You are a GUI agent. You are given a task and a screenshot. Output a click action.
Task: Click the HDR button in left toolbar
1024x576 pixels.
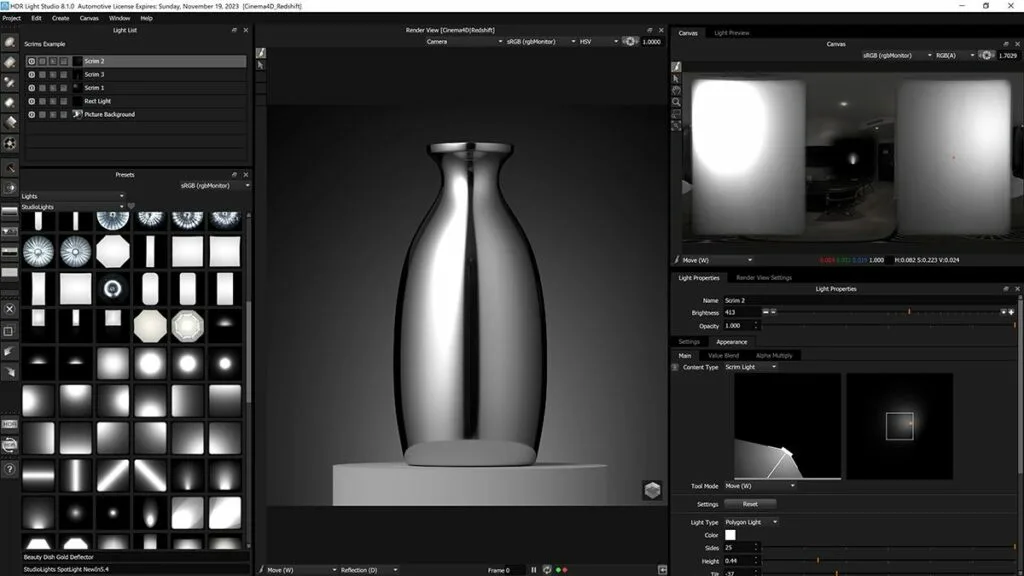(x=10, y=424)
